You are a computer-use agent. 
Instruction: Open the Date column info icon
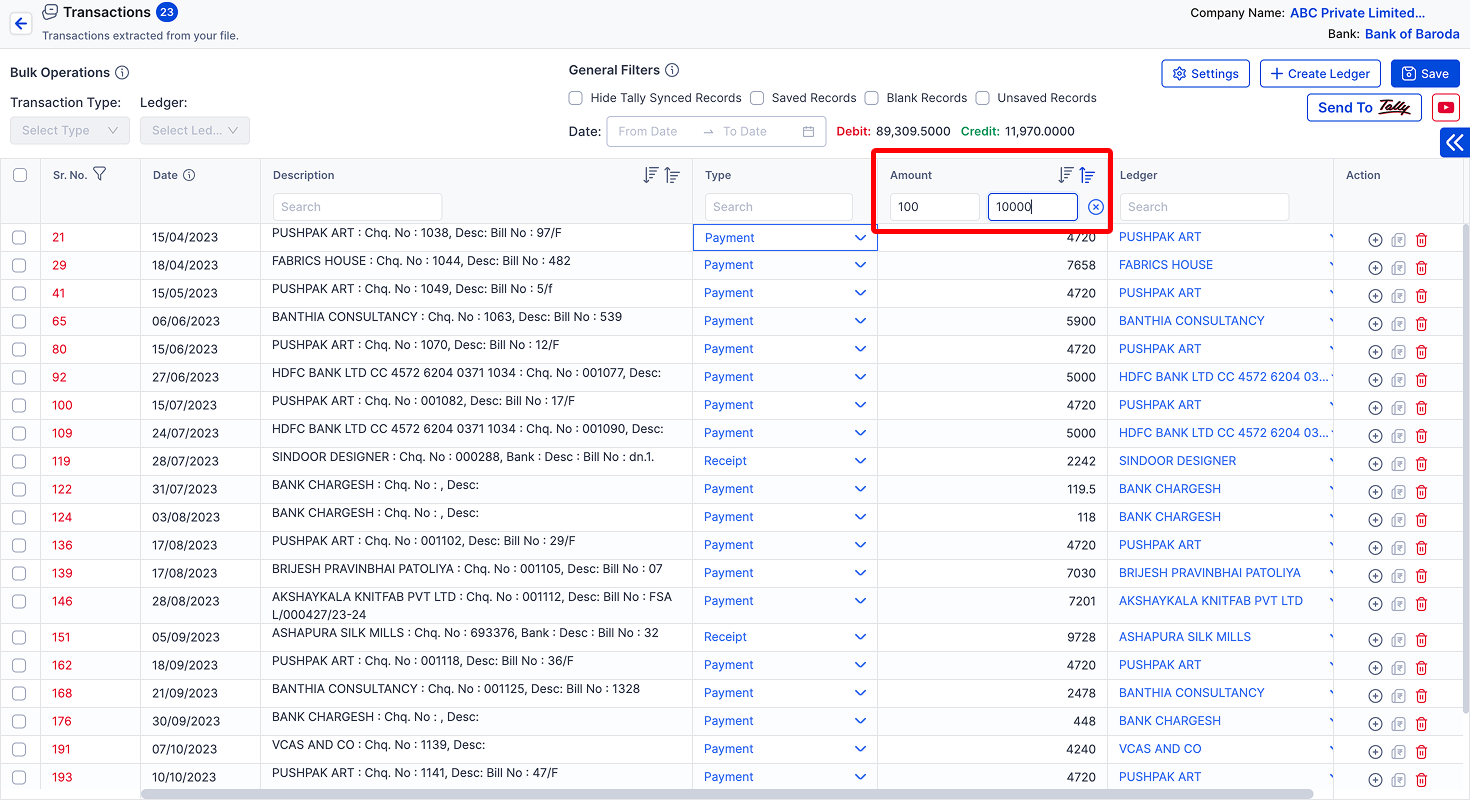[x=189, y=175]
